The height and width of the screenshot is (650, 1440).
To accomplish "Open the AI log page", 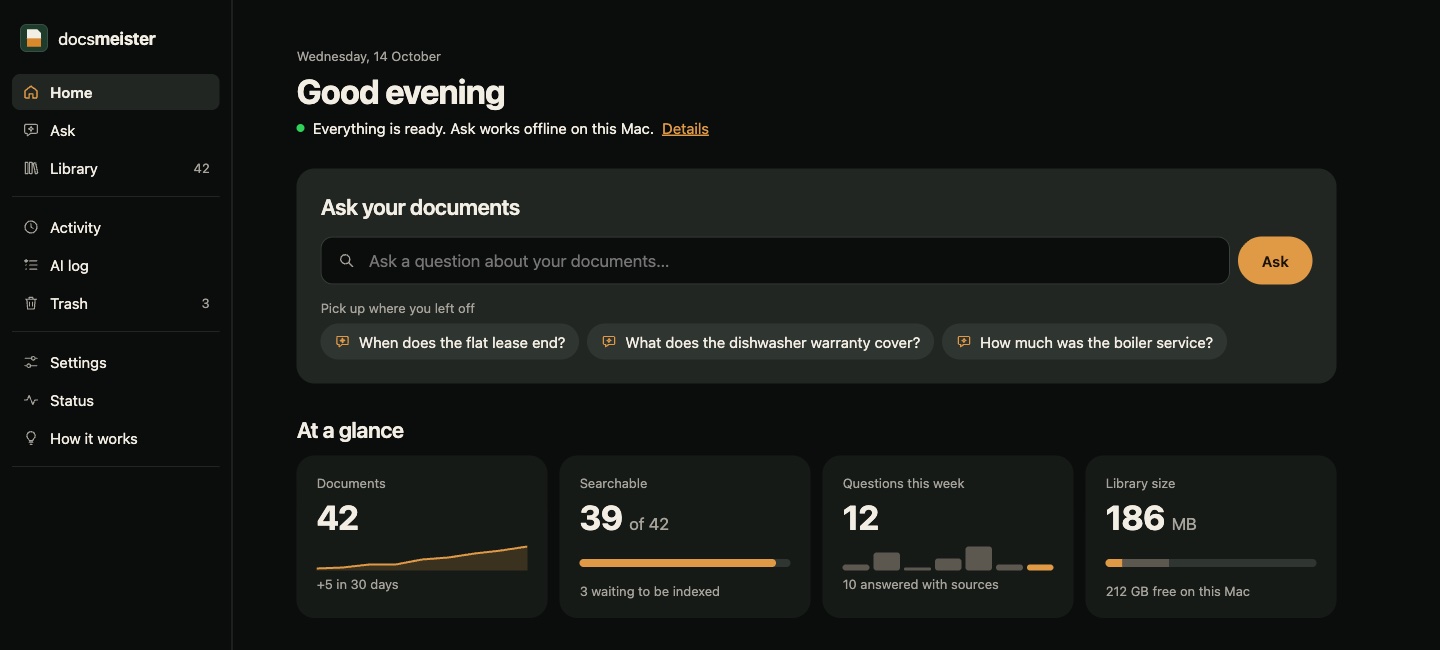I will click(x=116, y=265).
